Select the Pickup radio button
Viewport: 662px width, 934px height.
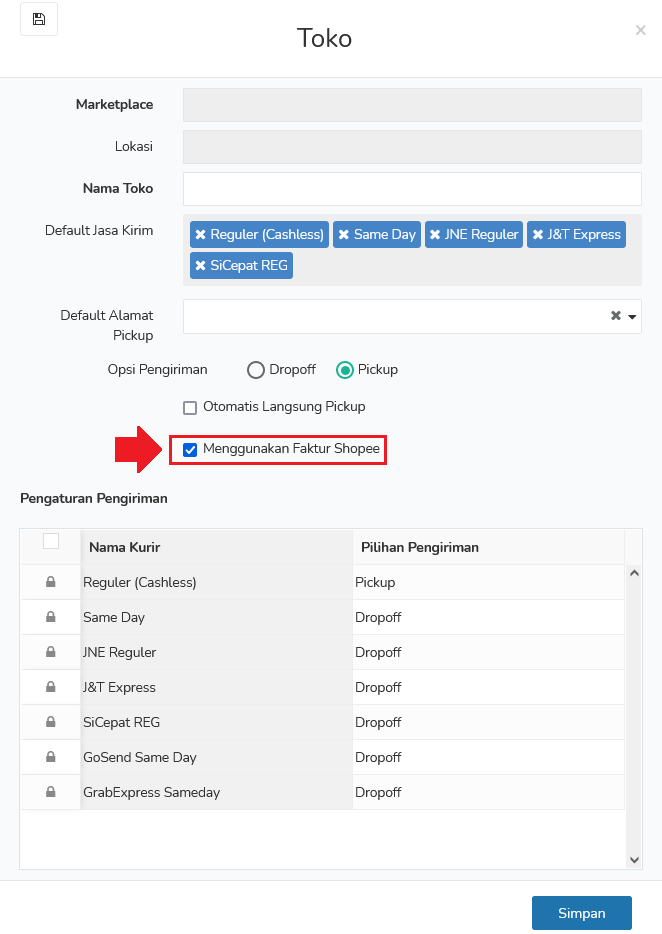345,370
